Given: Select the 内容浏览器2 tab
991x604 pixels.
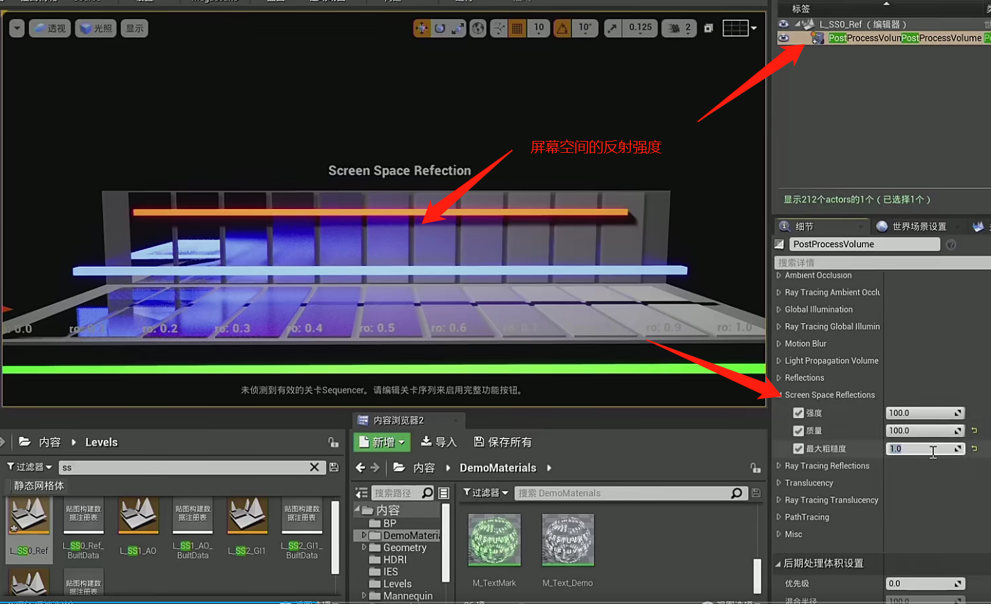Looking at the screenshot, I should coord(397,420).
